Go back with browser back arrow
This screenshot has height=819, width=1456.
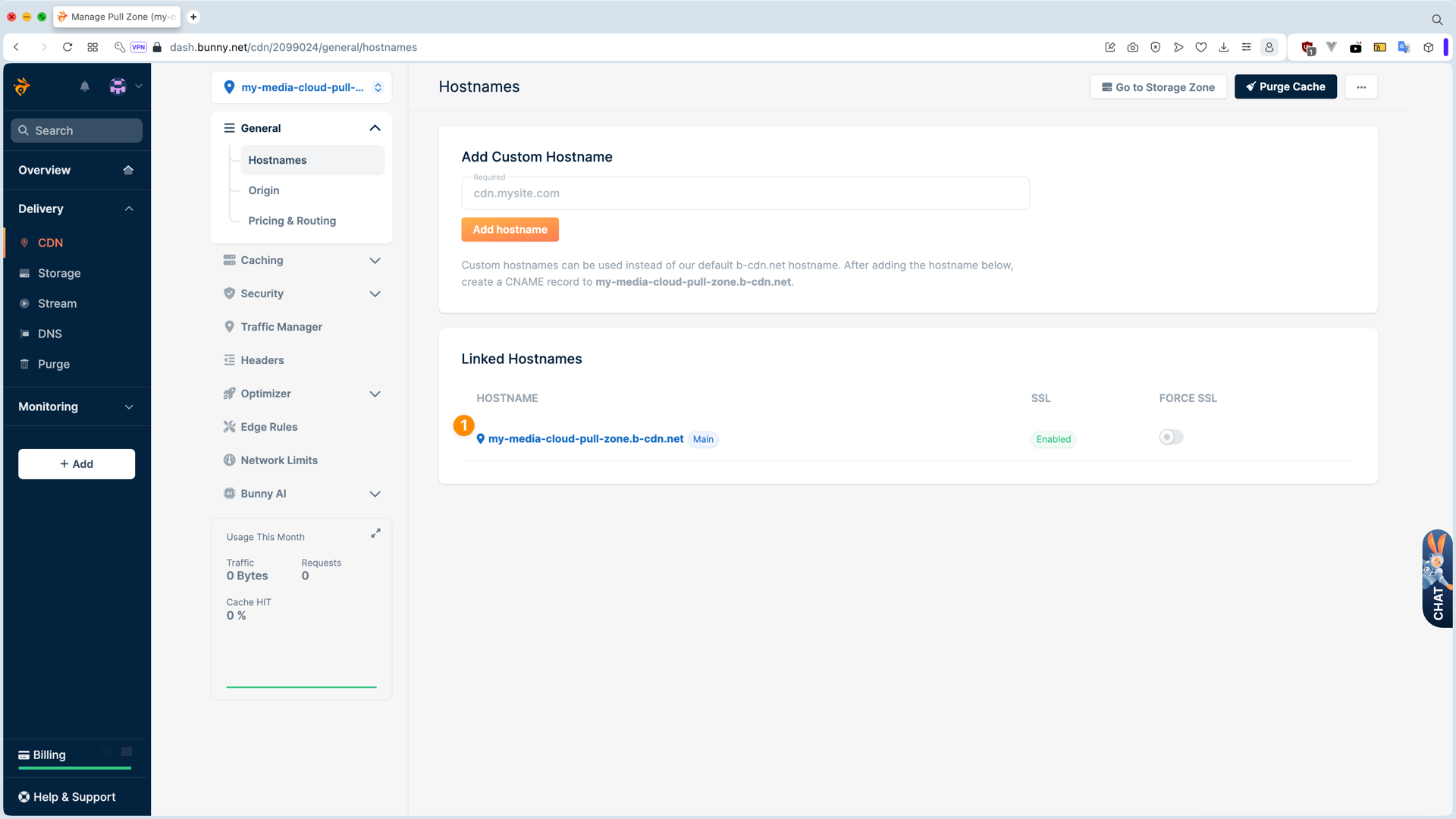(x=16, y=47)
